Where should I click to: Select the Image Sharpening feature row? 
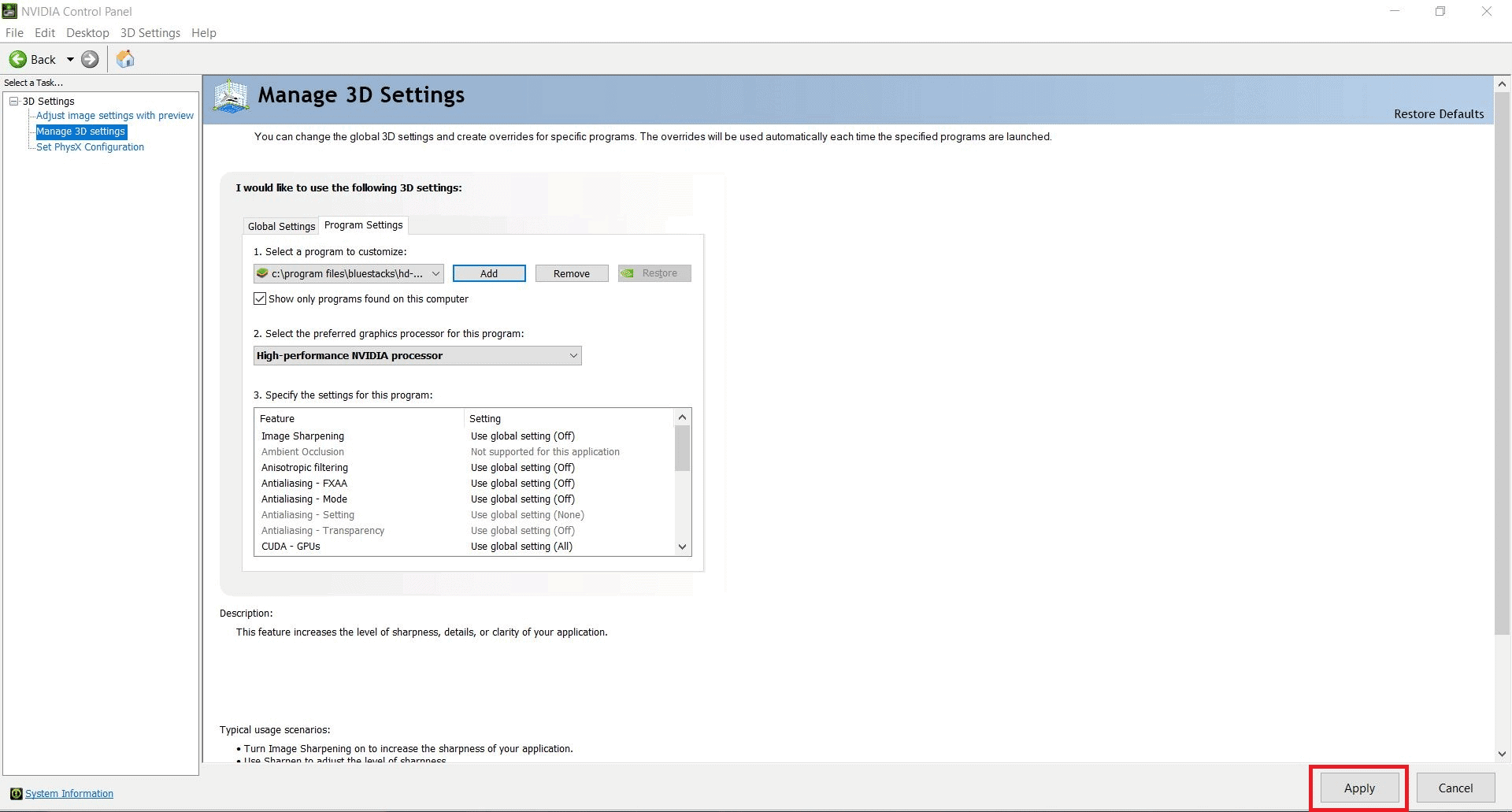tap(465, 436)
